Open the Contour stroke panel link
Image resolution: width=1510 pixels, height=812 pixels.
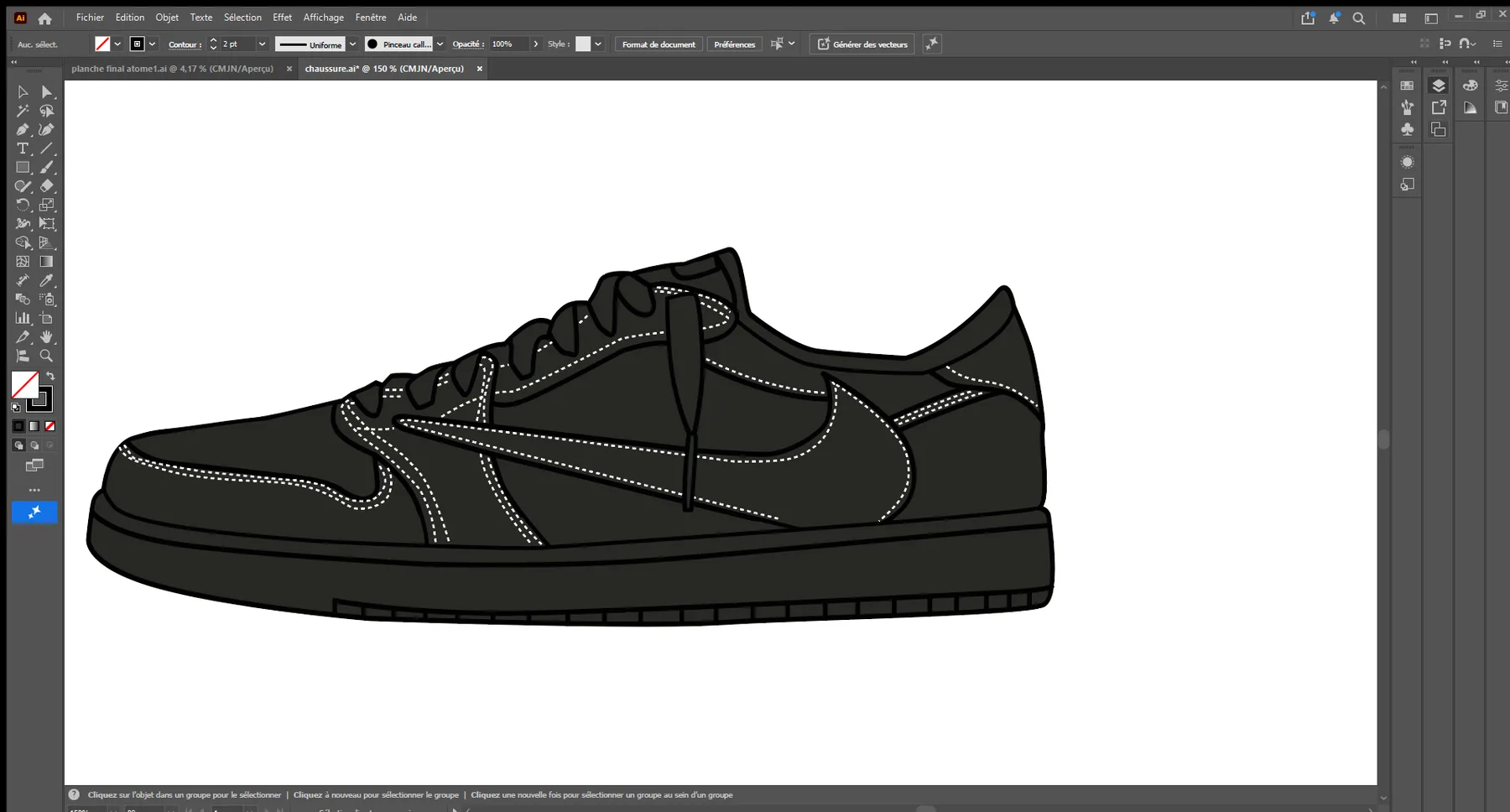point(185,44)
